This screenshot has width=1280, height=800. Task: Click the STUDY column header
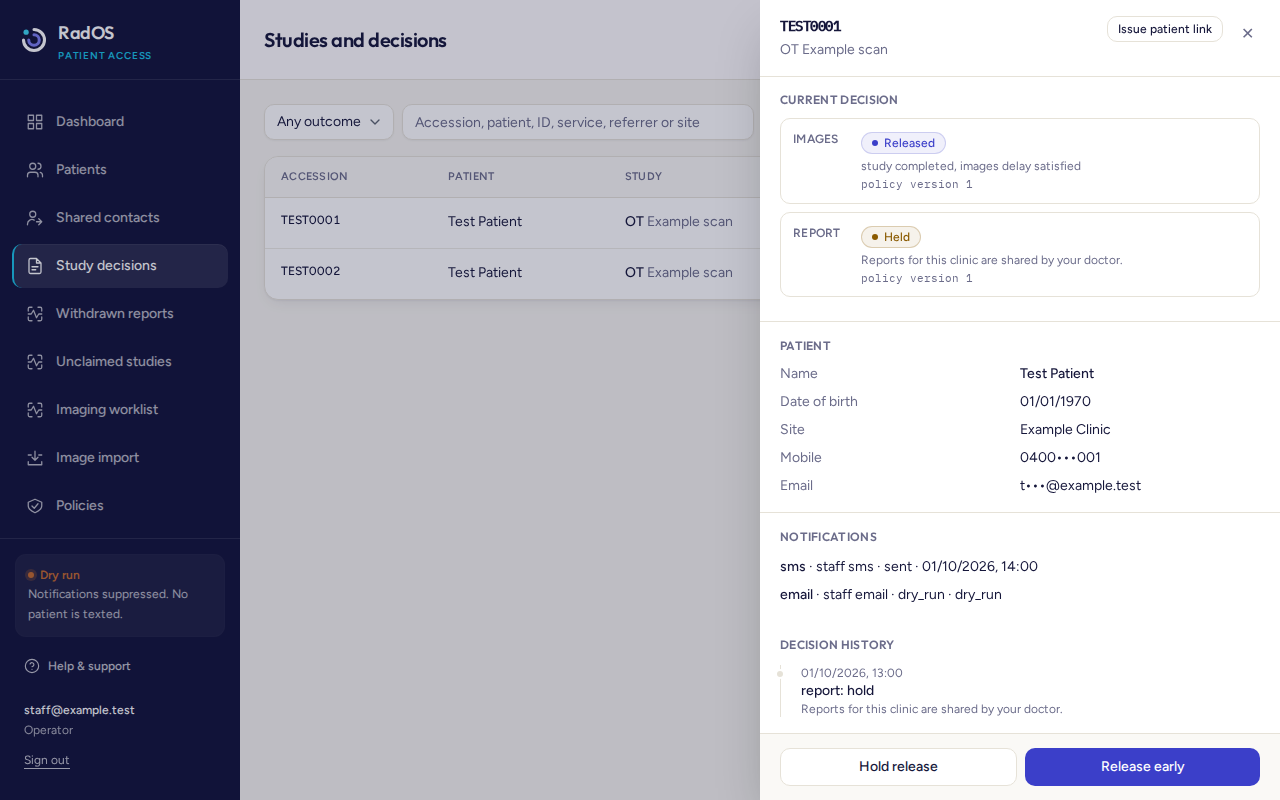(x=643, y=176)
